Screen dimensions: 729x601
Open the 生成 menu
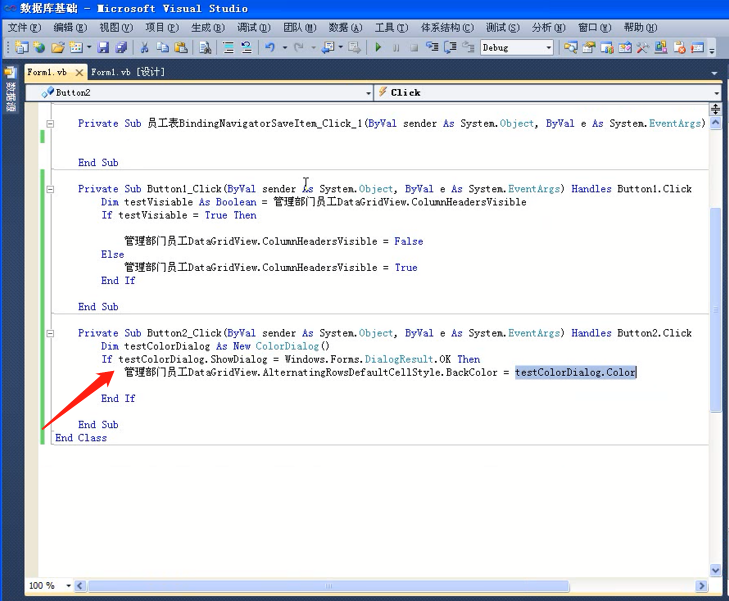[x=208, y=27]
